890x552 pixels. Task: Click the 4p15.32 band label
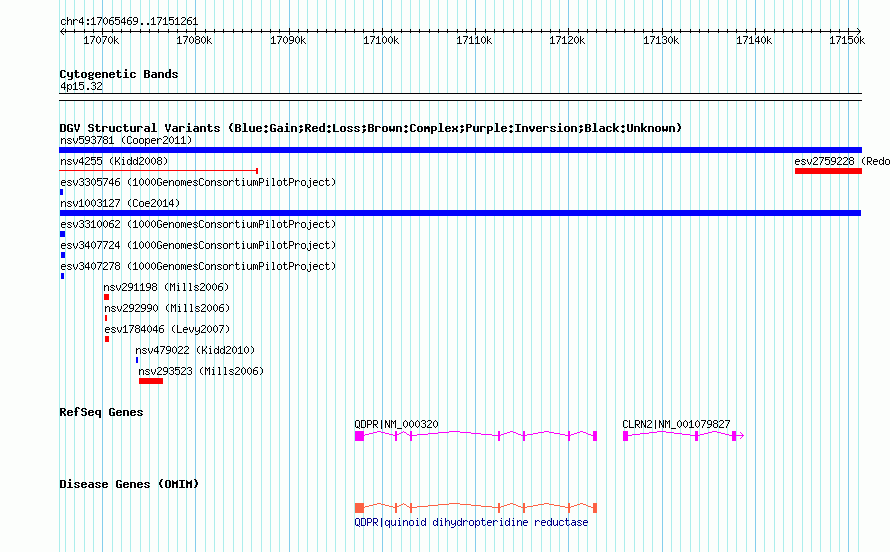click(x=81, y=86)
